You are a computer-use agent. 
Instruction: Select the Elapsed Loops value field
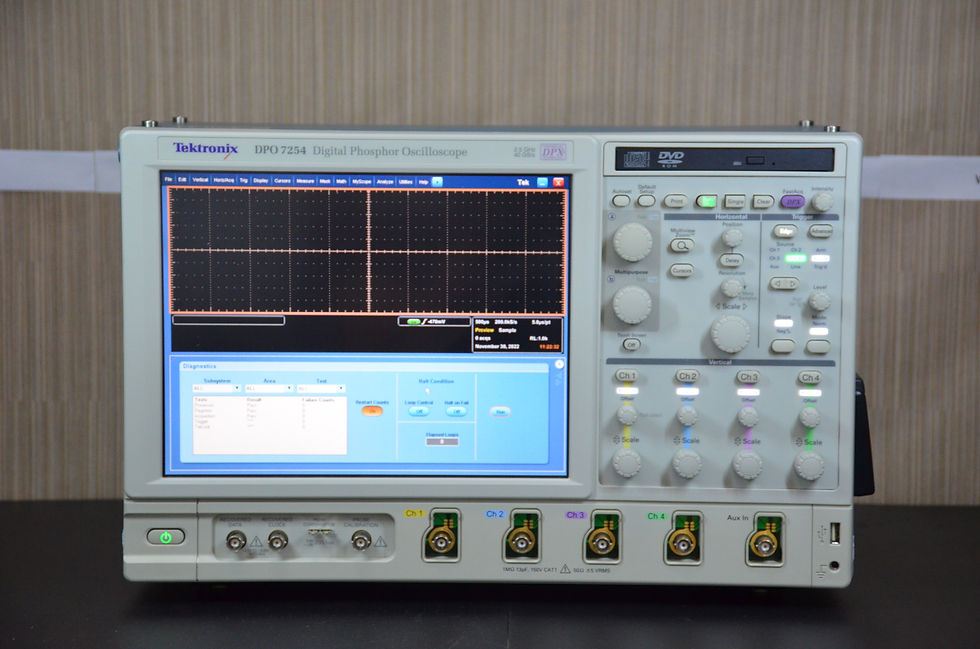point(442,441)
